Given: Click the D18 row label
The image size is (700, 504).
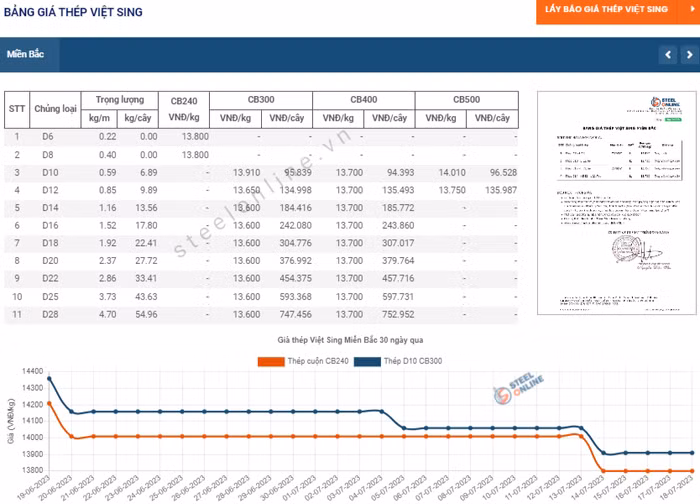Looking at the screenshot, I should click(50, 243).
